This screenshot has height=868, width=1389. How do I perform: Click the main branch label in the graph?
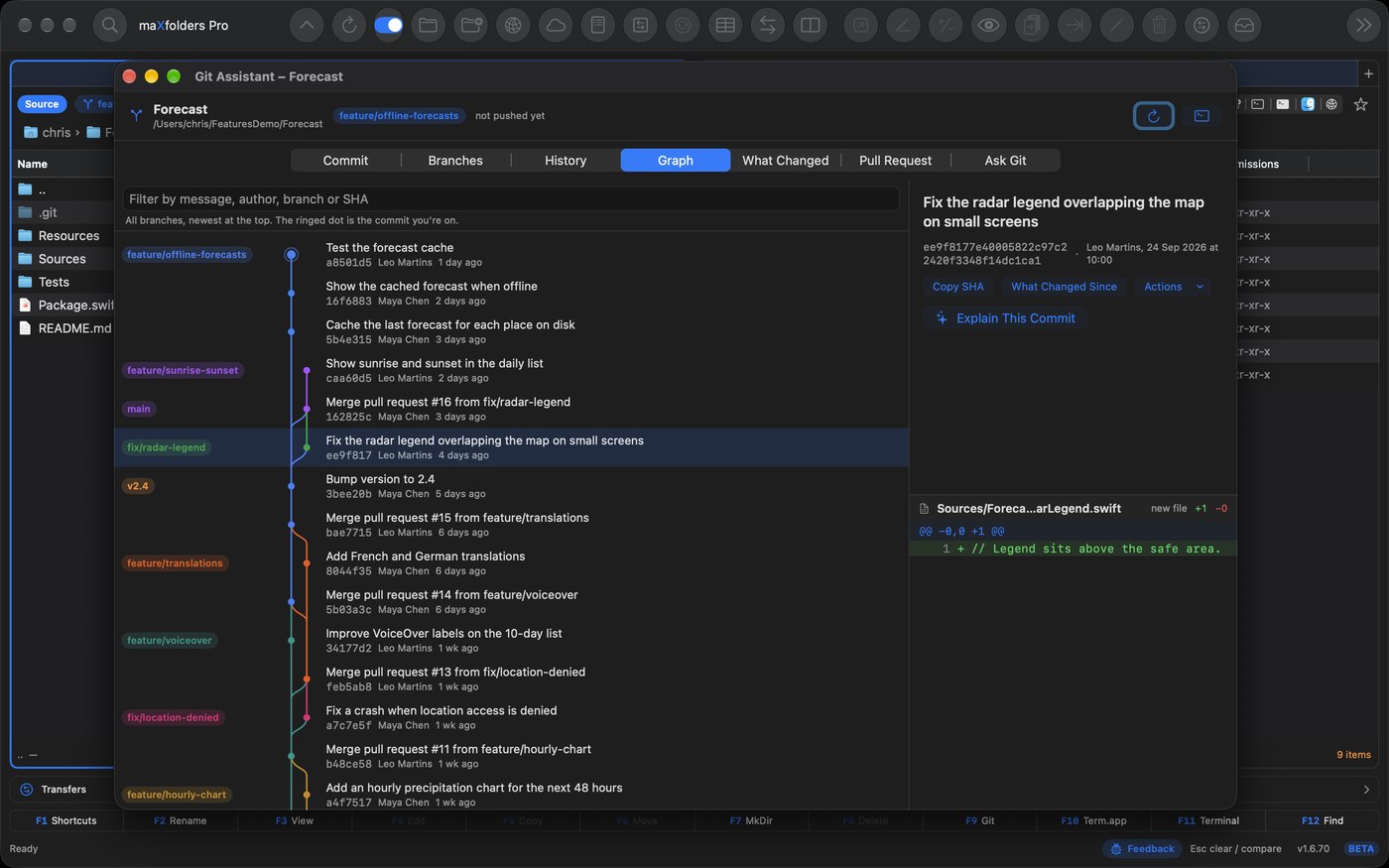click(139, 410)
